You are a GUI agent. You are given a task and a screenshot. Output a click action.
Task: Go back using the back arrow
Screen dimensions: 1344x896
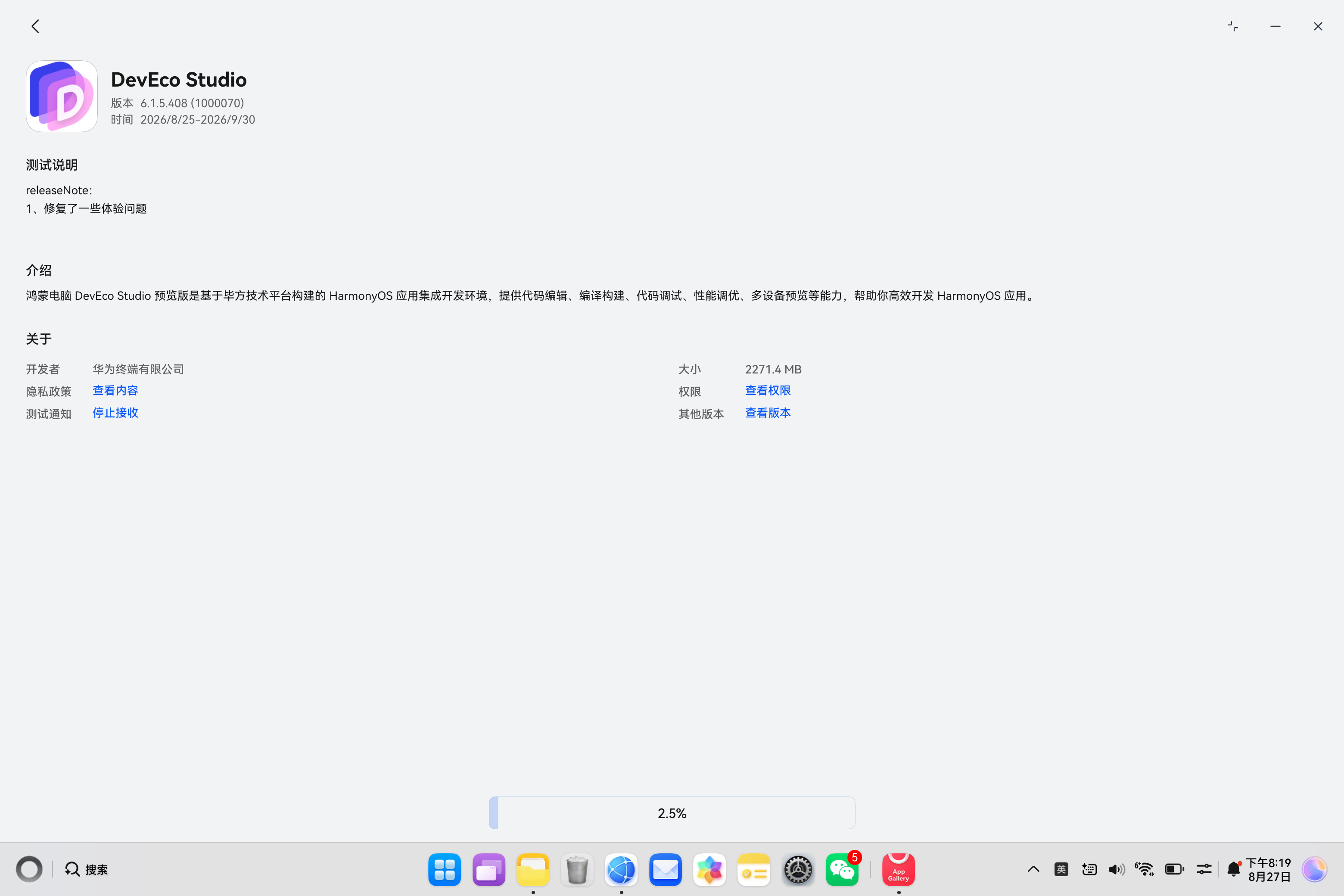coord(35,26)
